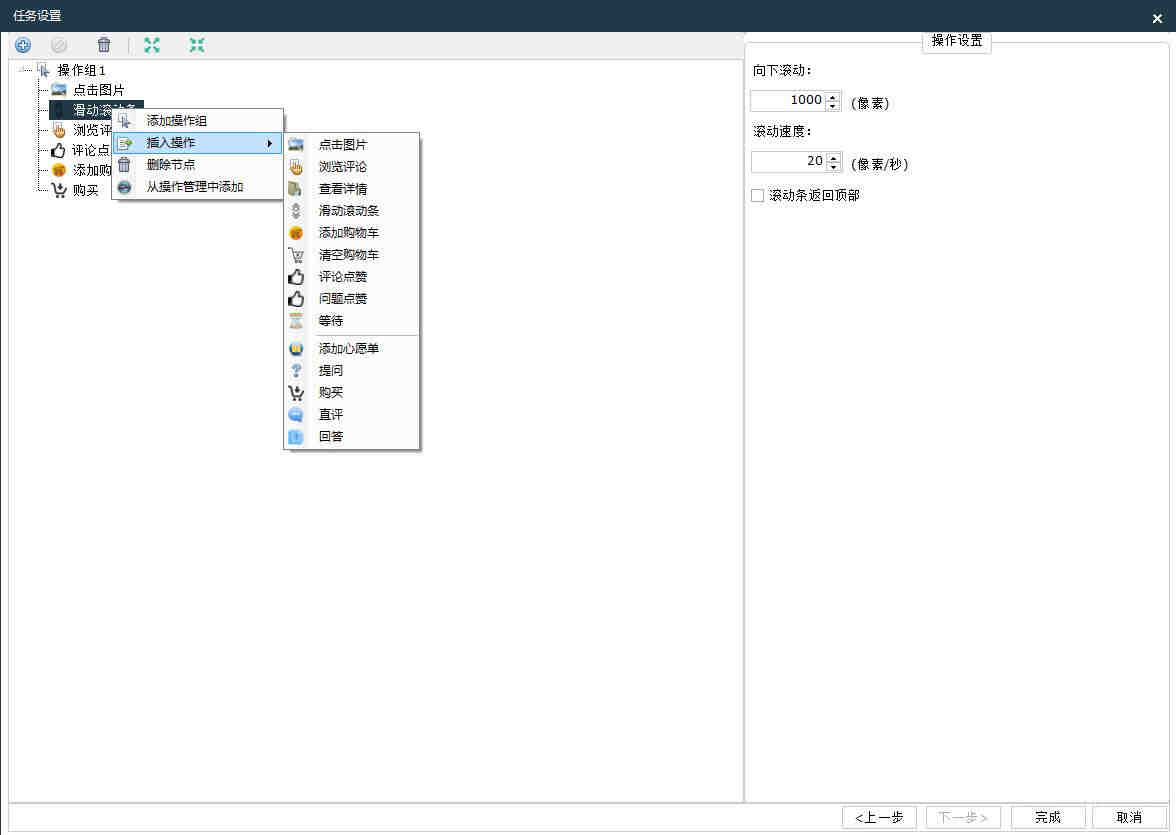This screenshot has height=835, width=1176.
Task: Insert 等待 hourglass operation from submenu
Action: pos(351,320)
